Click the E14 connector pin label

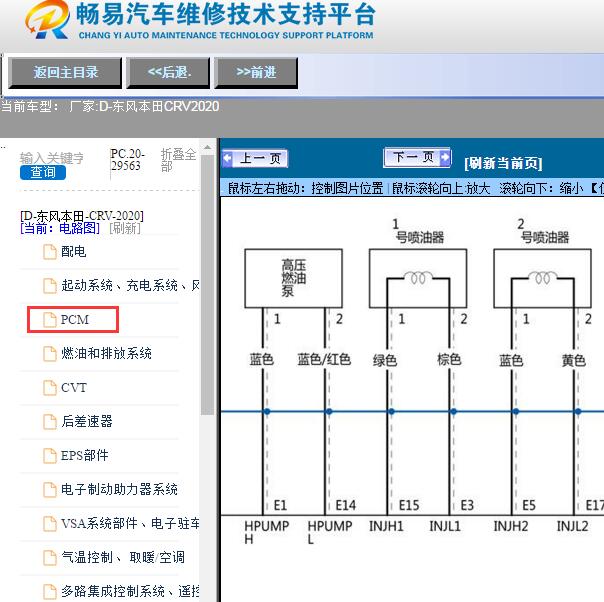345,505
